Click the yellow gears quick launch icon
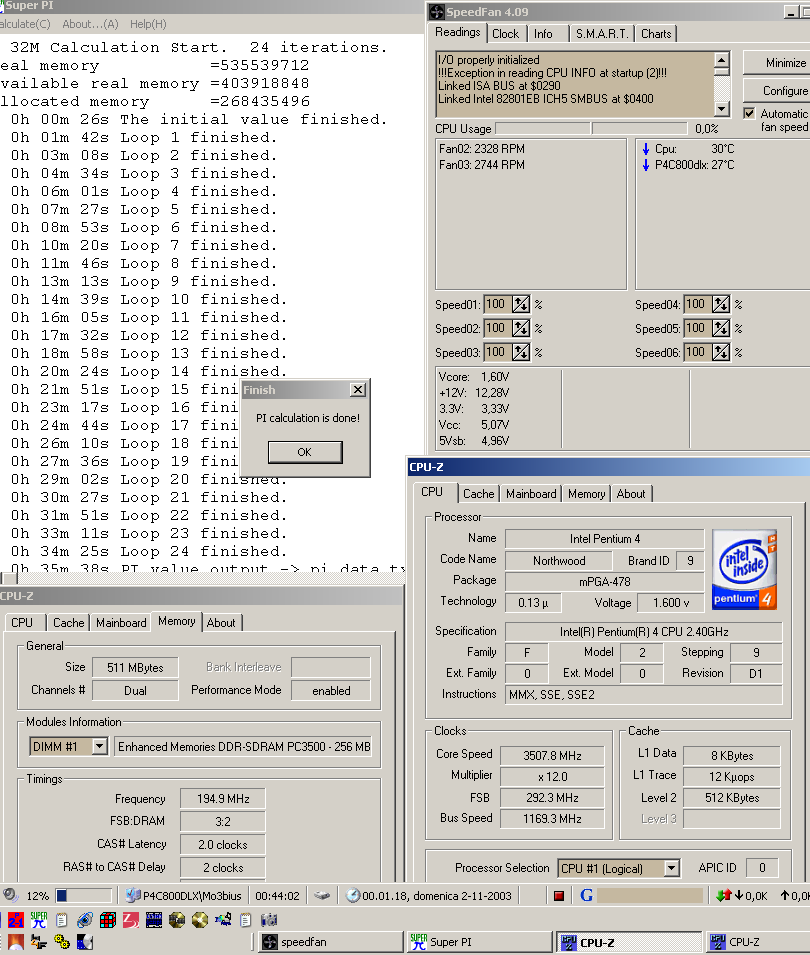Viewport: 810px width, 955px height. click(62, 942)
